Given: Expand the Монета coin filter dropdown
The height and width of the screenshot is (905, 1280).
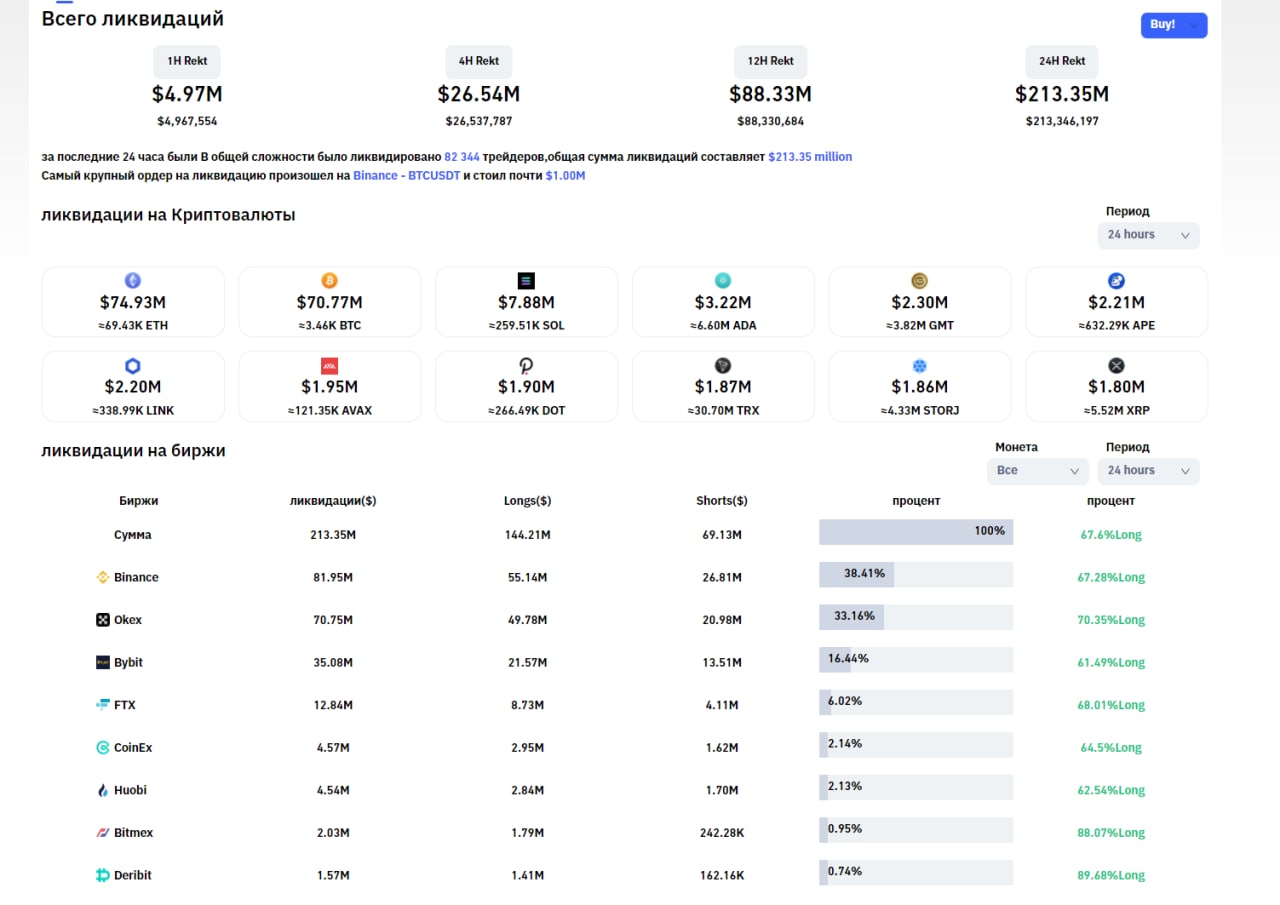Looking at the screenshot, I should [x=1037, y=471].
